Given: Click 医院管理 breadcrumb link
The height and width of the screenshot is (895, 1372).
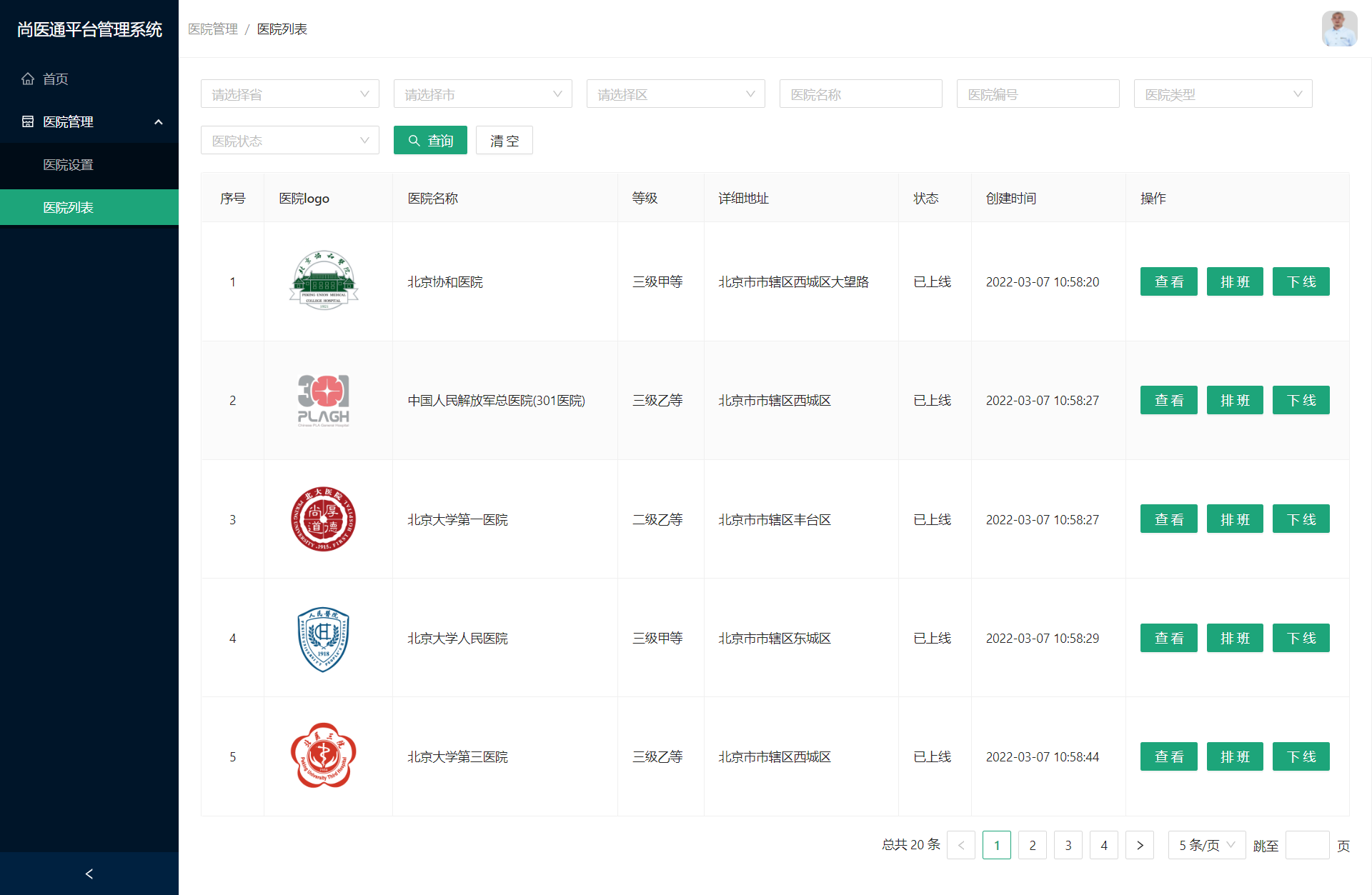Looking at the screenshot, I should tap(213, 29).
